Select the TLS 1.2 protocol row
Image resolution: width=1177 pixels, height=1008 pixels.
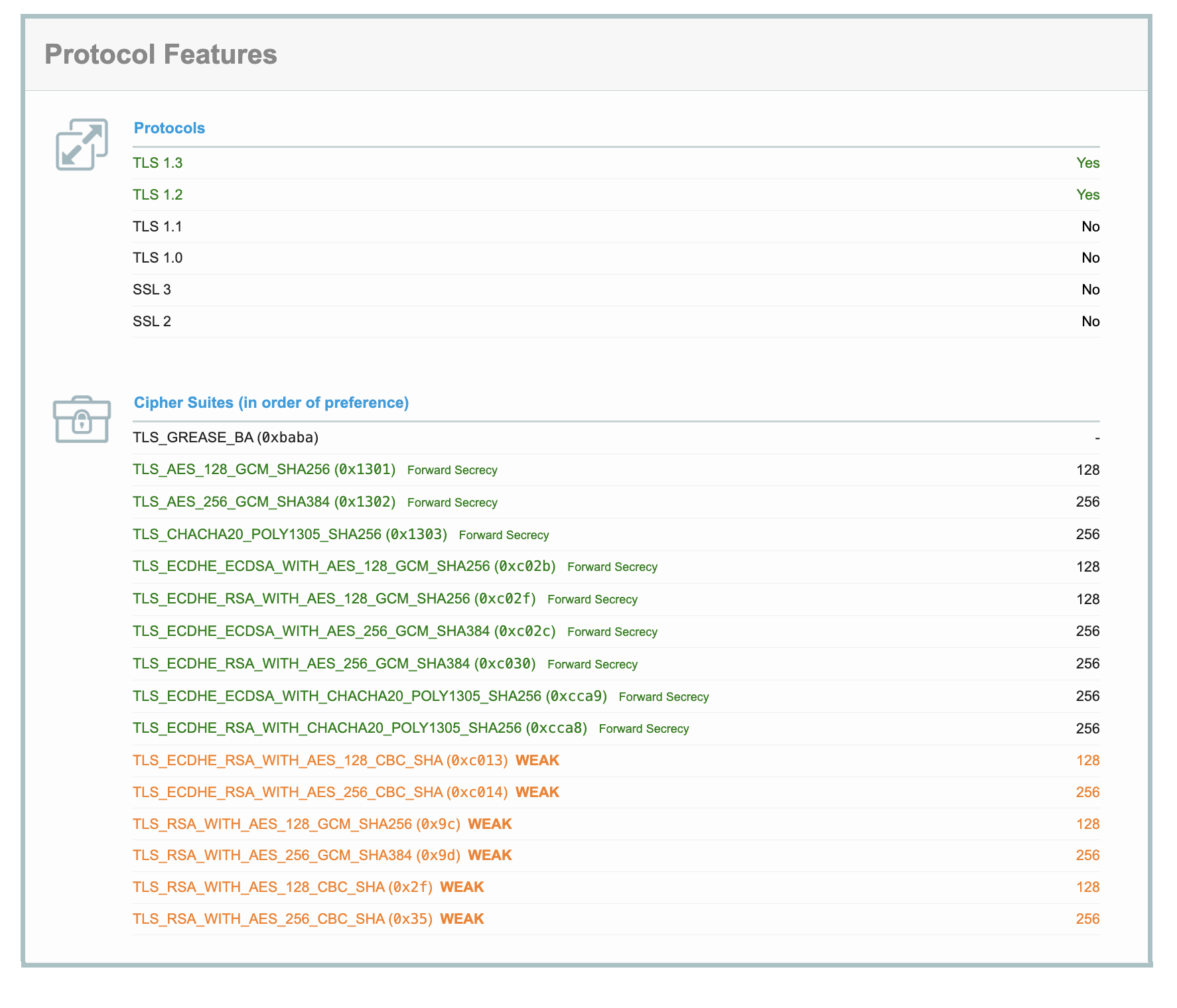157,195
